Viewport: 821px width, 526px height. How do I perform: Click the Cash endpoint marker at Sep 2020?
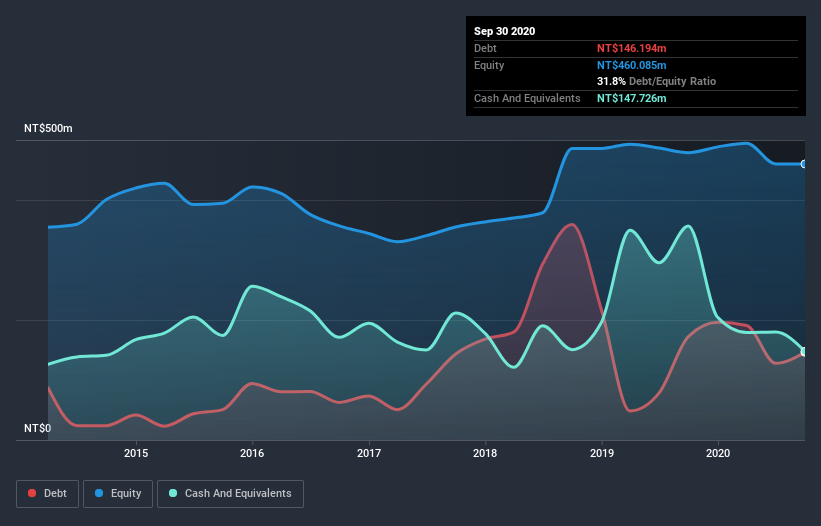(x=804, y=352)
